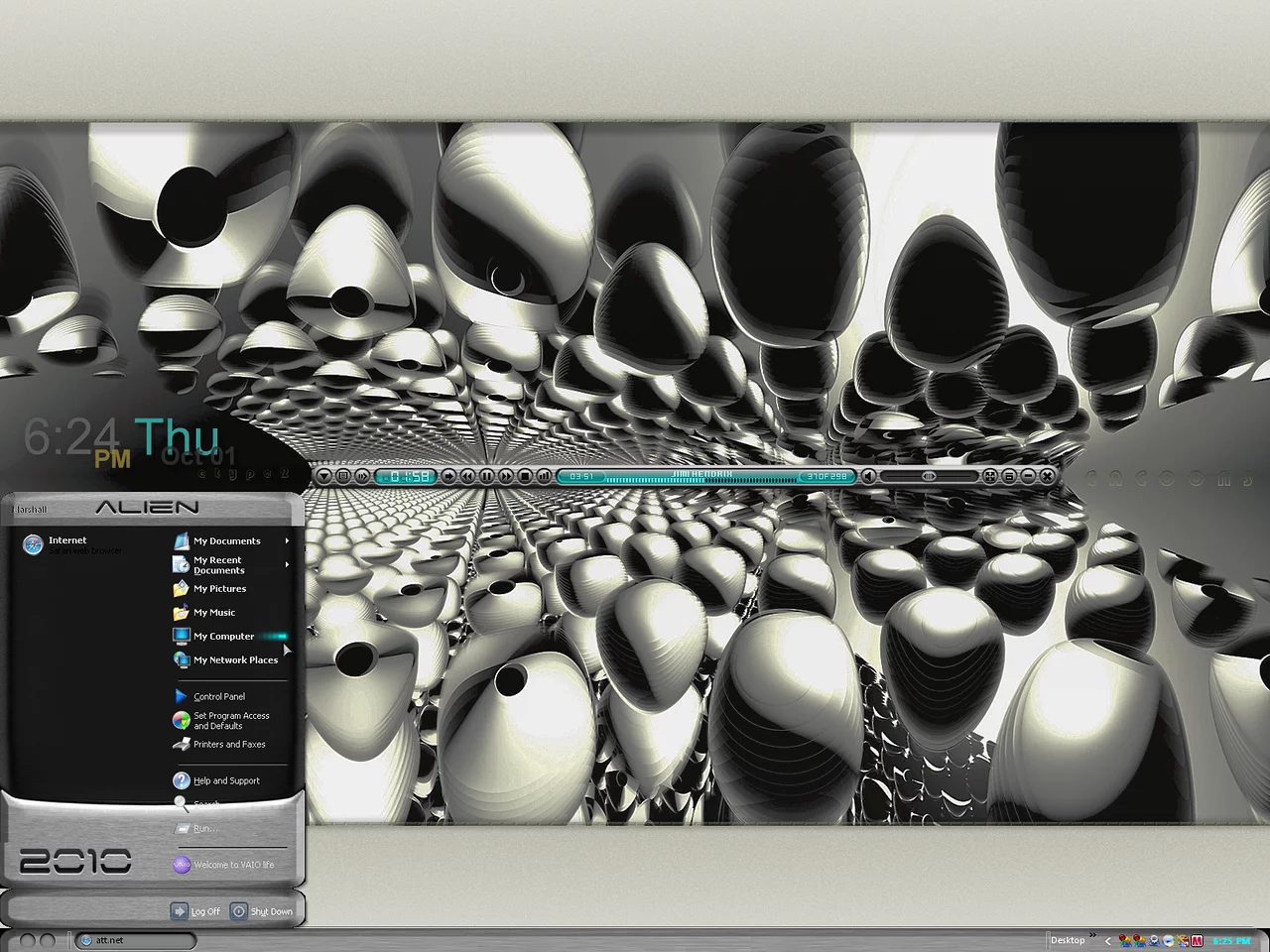Open My Computer from Start menu
This screenshot has height=952, width=1270.
pyautogui.click(x=223, y=637)
